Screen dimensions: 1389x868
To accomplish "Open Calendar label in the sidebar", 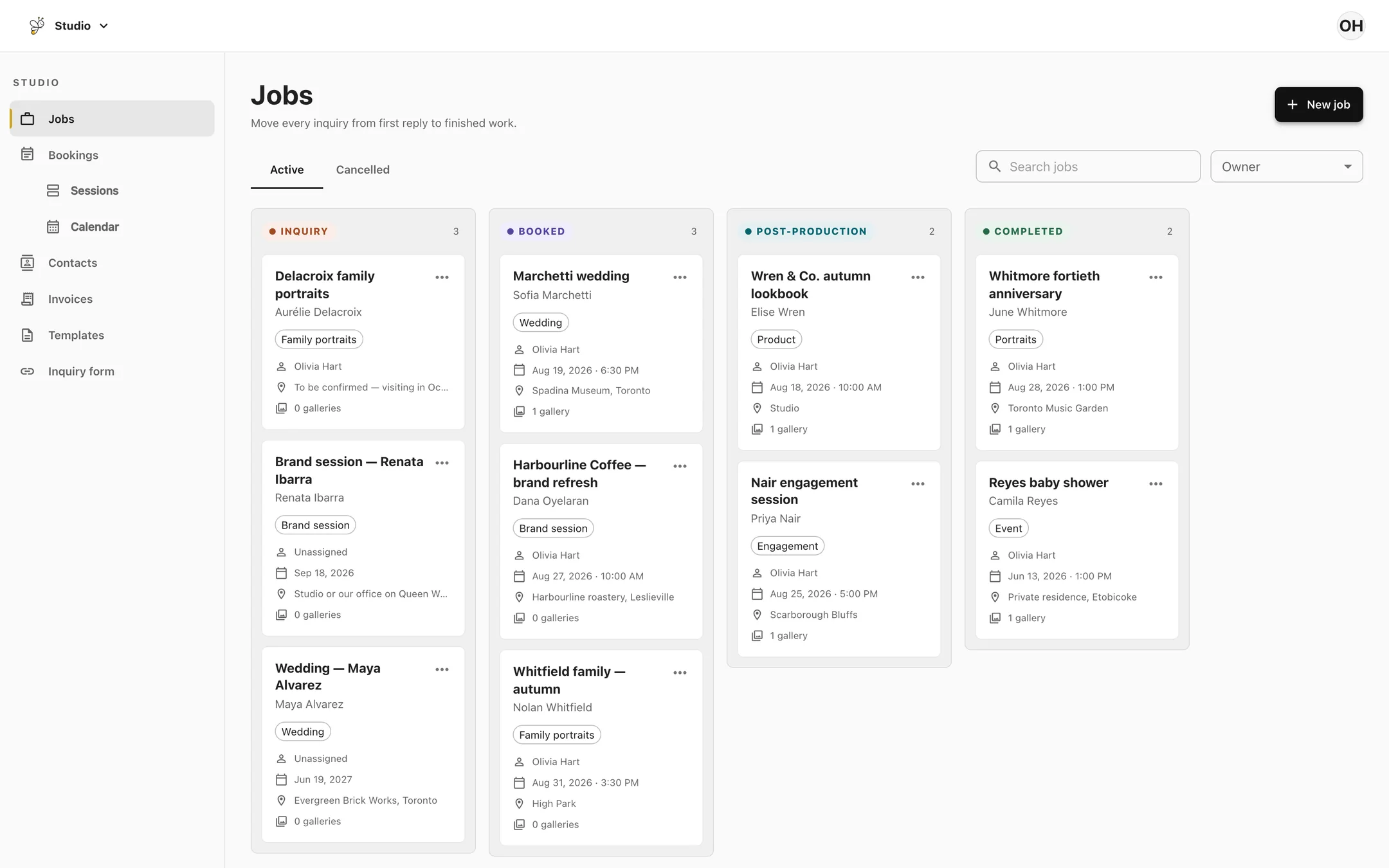I will coord(95,227).
